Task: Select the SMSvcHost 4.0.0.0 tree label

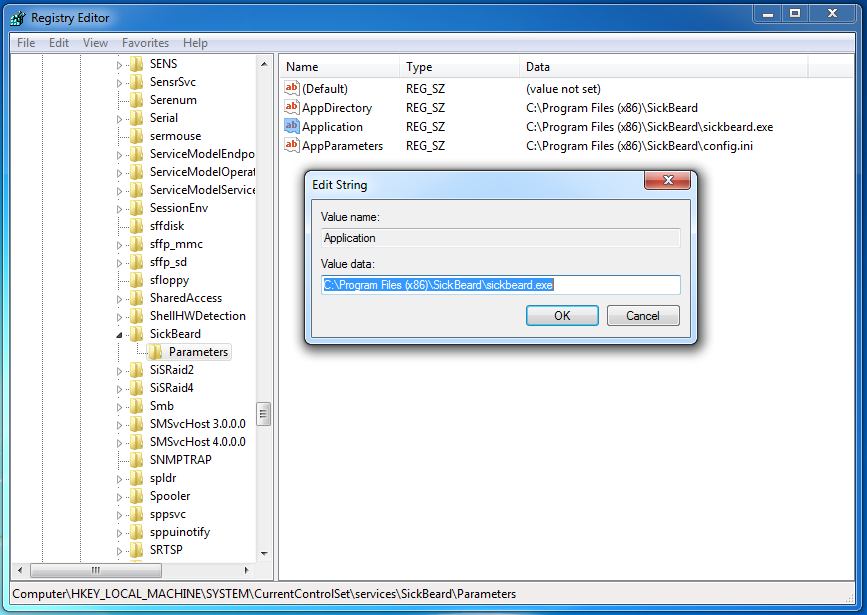Action: point(197,442)
